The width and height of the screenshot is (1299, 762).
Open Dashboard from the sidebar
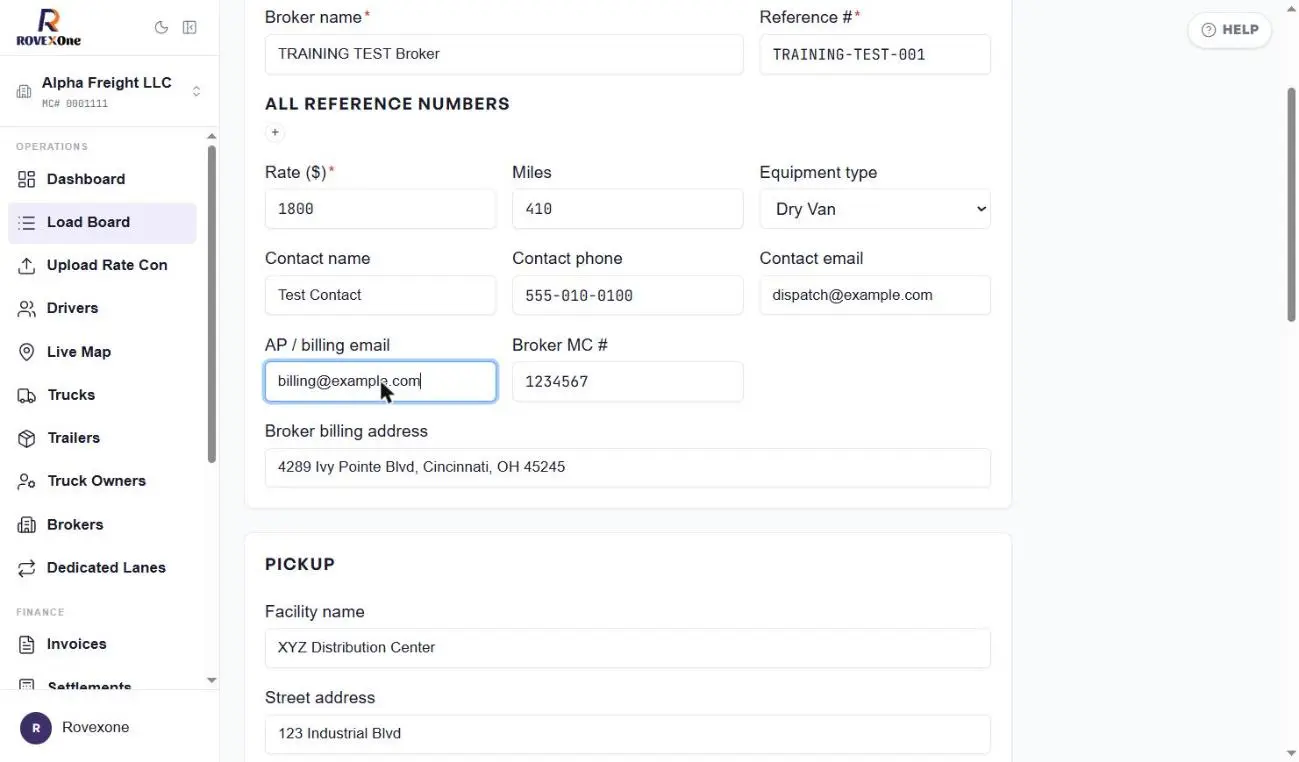pos(102,179)
